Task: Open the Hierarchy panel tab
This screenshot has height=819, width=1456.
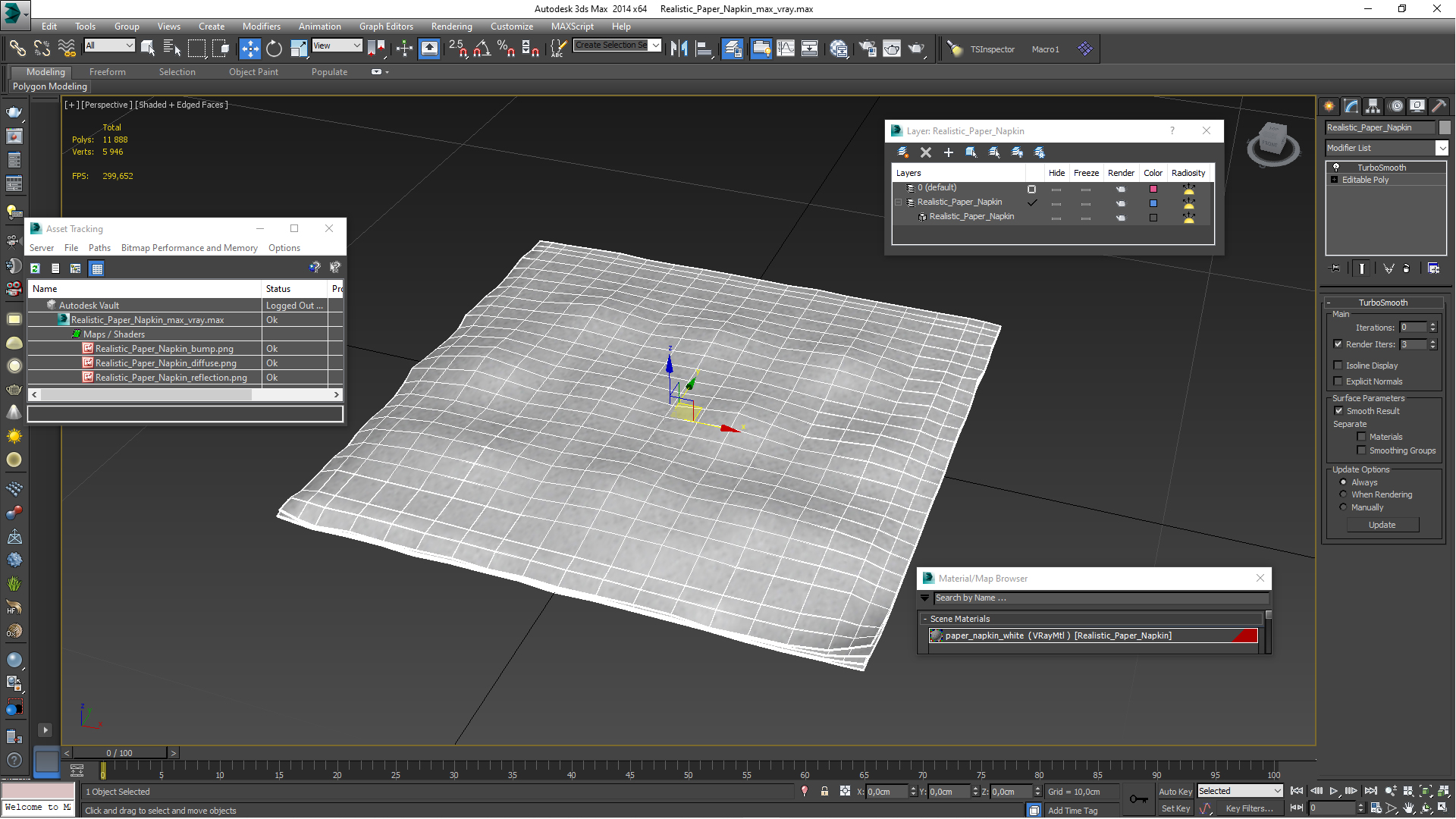Action: pos(1373,106)
